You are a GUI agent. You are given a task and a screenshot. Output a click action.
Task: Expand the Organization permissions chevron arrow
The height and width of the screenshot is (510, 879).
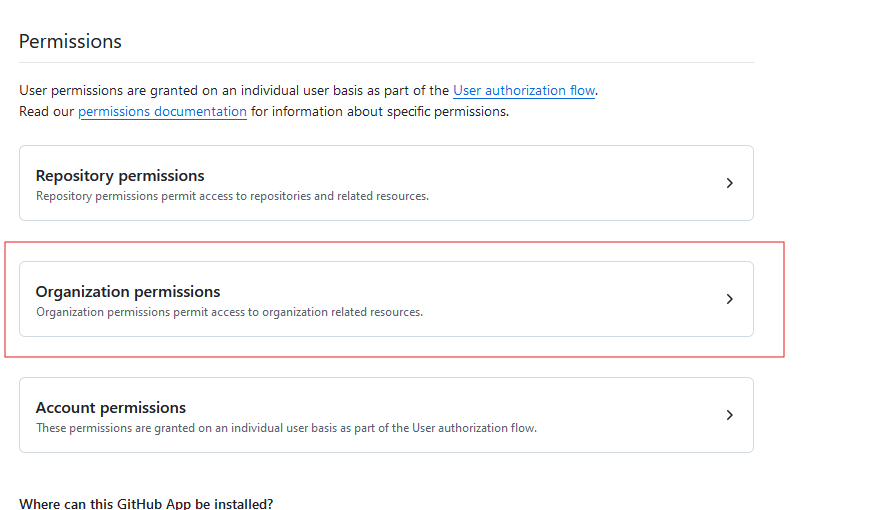729,299
